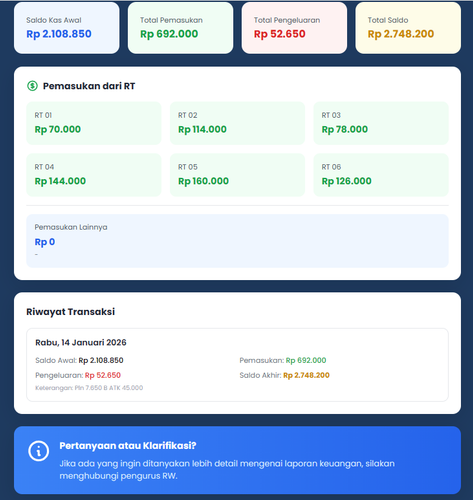
Task: Click the green dollar icon beside Pemasukan dari RT
Action: pos(32,86)
